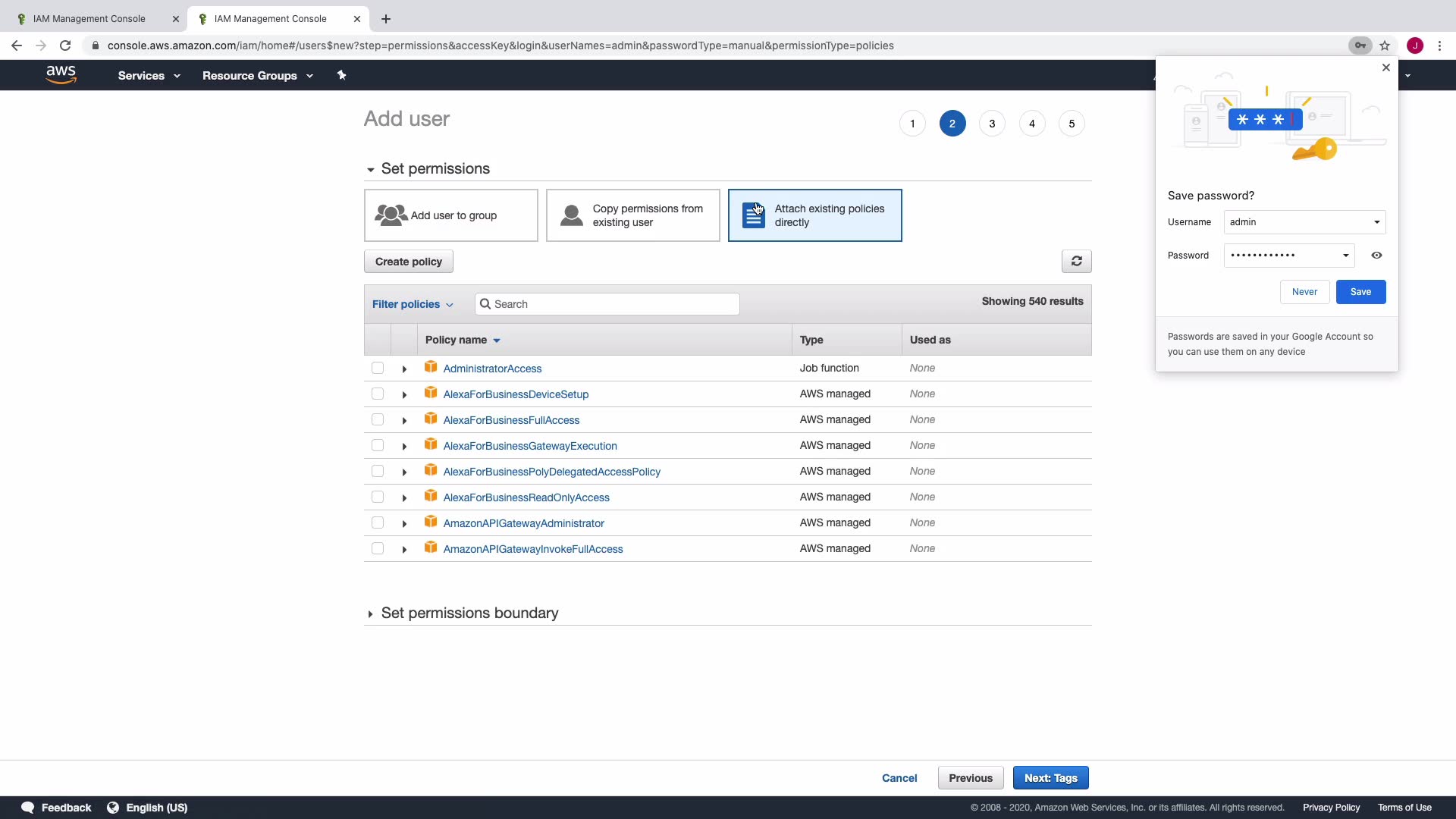Open the Chrome three-dot menu
Image resolution: width=1456 pixels, height=819 pixels.
(1439, 45)
